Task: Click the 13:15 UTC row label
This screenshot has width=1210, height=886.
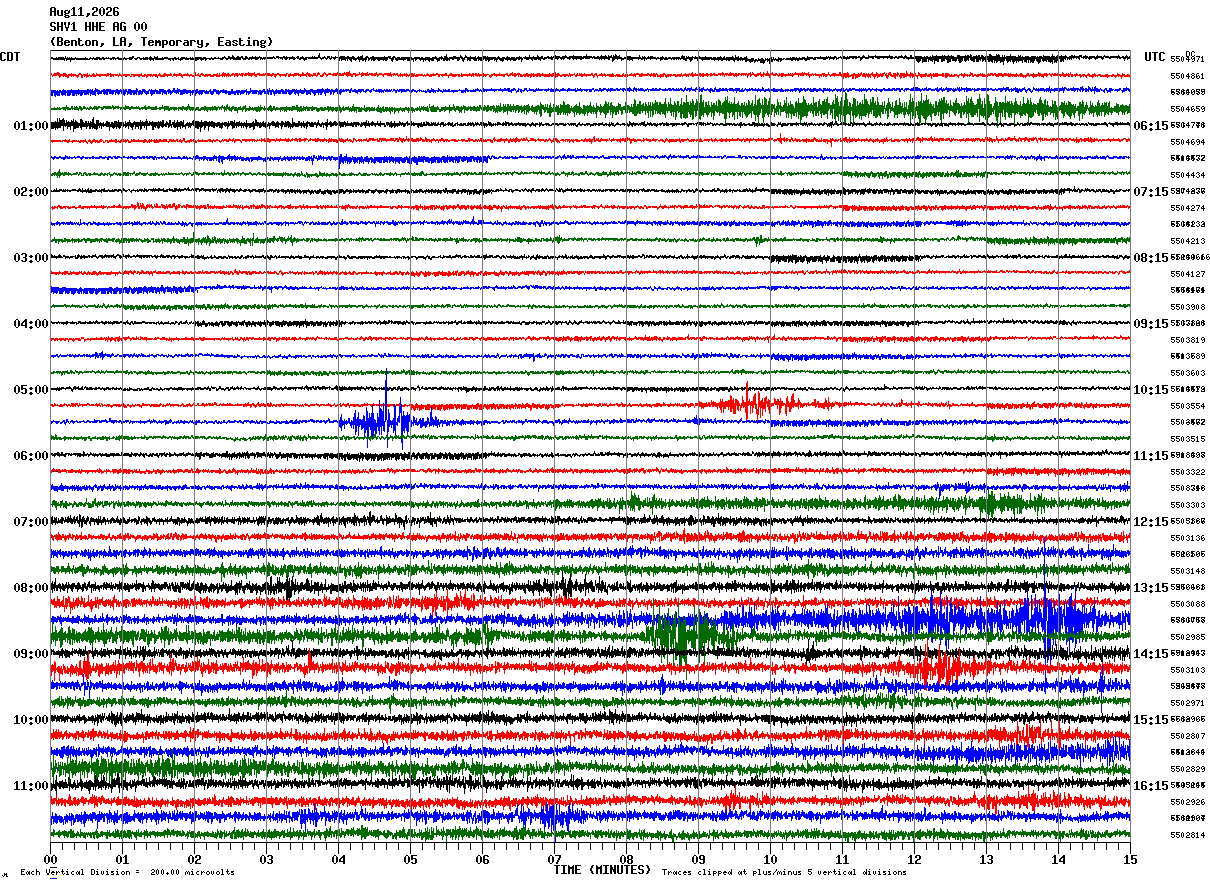Action: [x=1150, y=588]
